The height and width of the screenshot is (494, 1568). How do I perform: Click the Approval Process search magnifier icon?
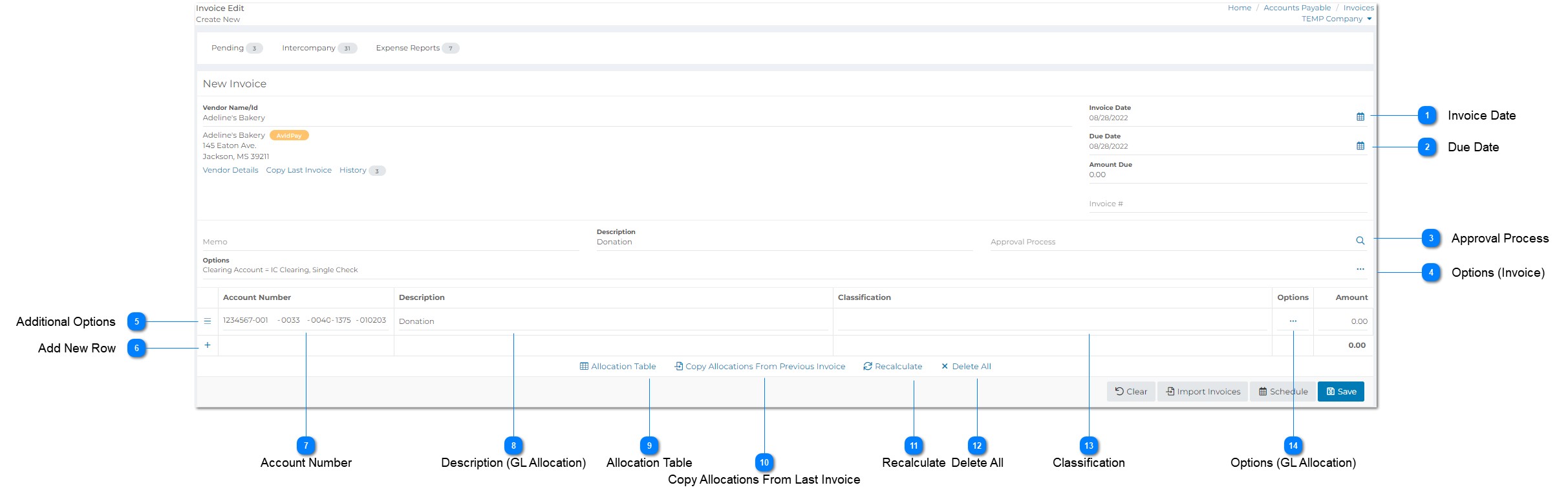(1360, 241)
